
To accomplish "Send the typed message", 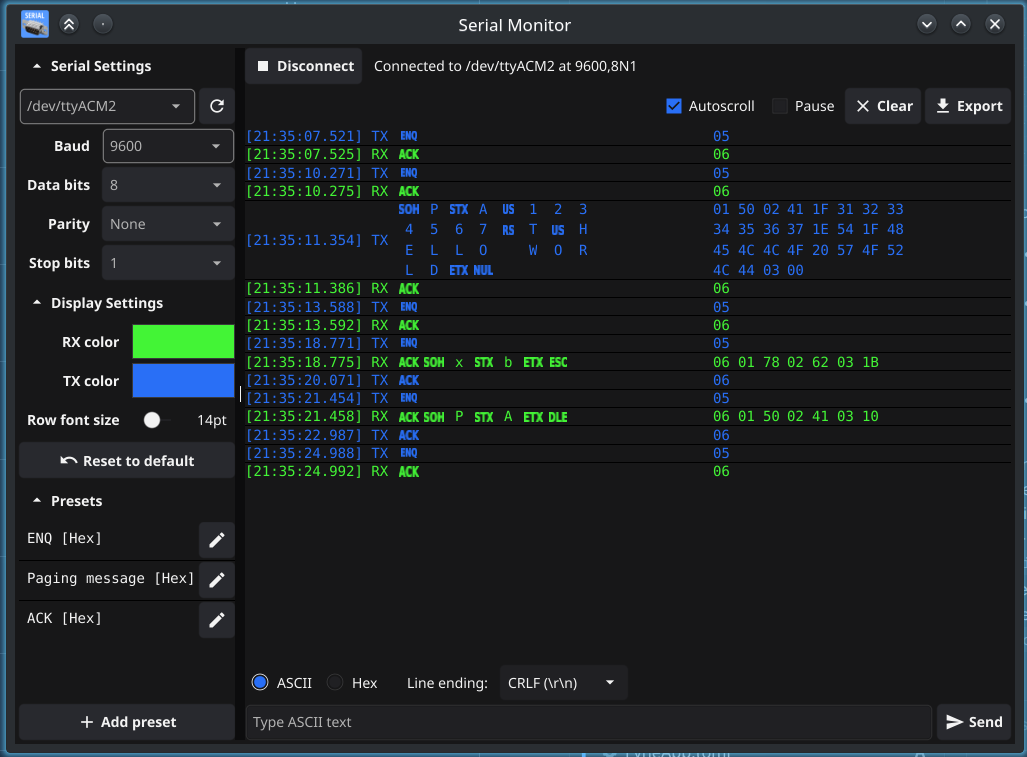I will pos(974,722).
